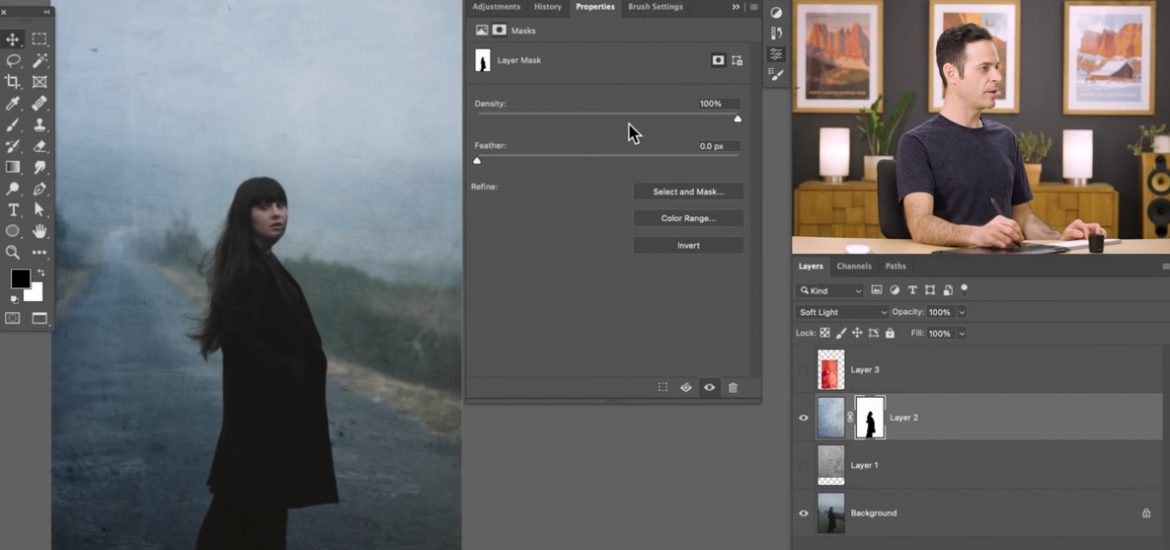
Task: Select the Dodge tool
Action: click(x=13, y=189)
